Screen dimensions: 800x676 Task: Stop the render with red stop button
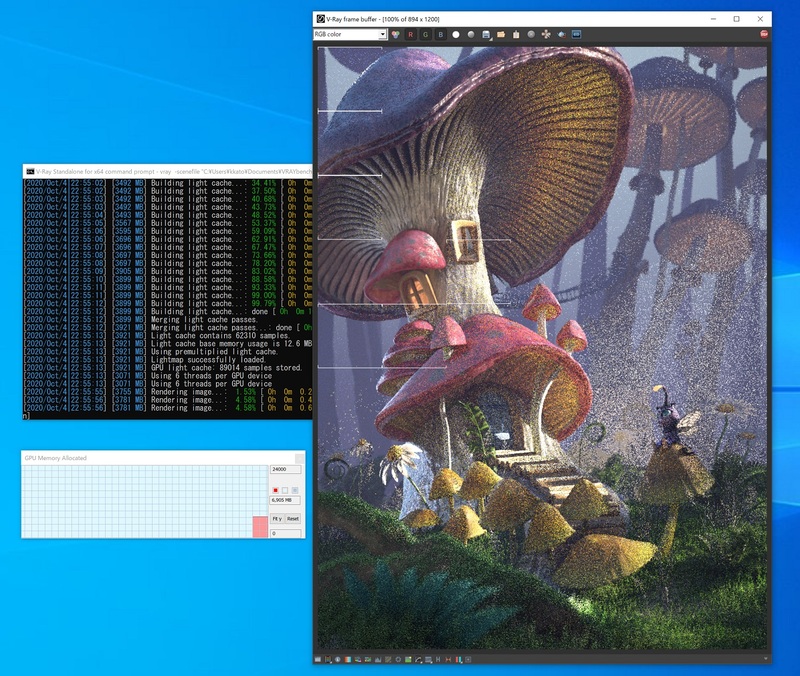764,34
